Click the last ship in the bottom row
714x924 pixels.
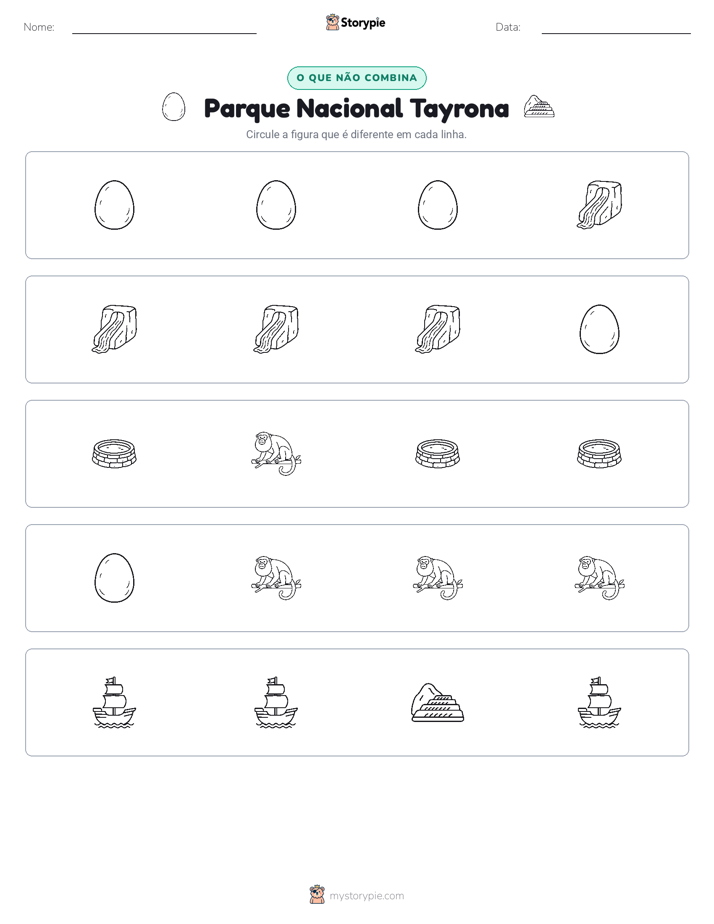599,702
